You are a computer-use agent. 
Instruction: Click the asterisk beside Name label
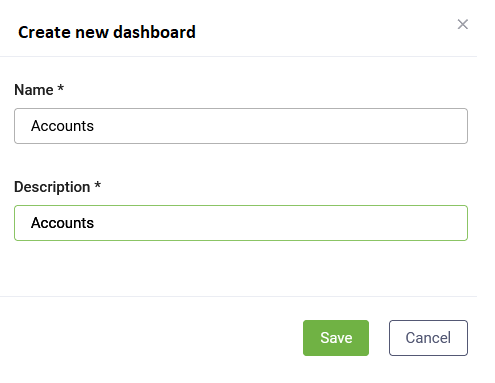[60, 88]
